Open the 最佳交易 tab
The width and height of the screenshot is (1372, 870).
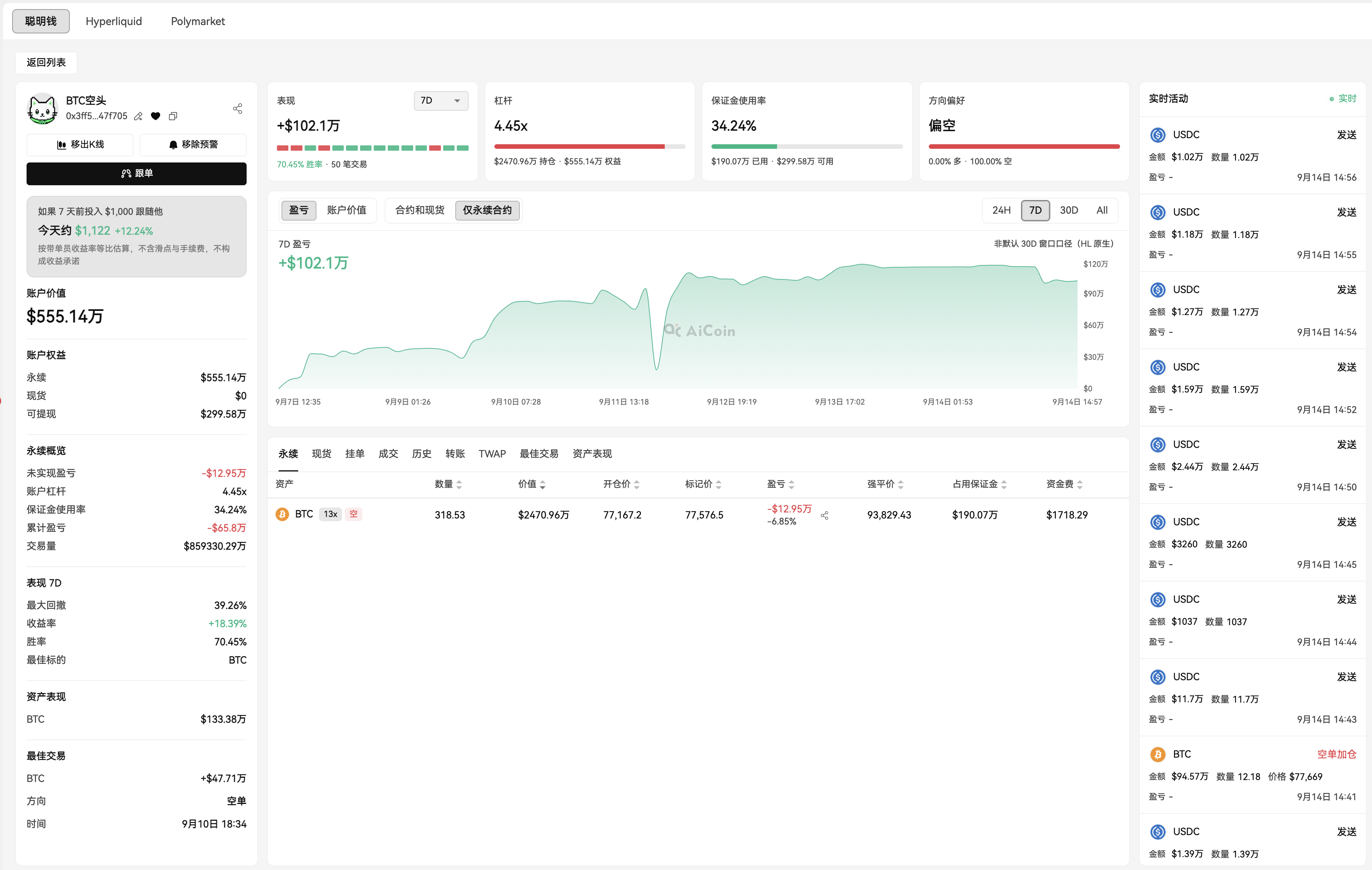point(539,454)
